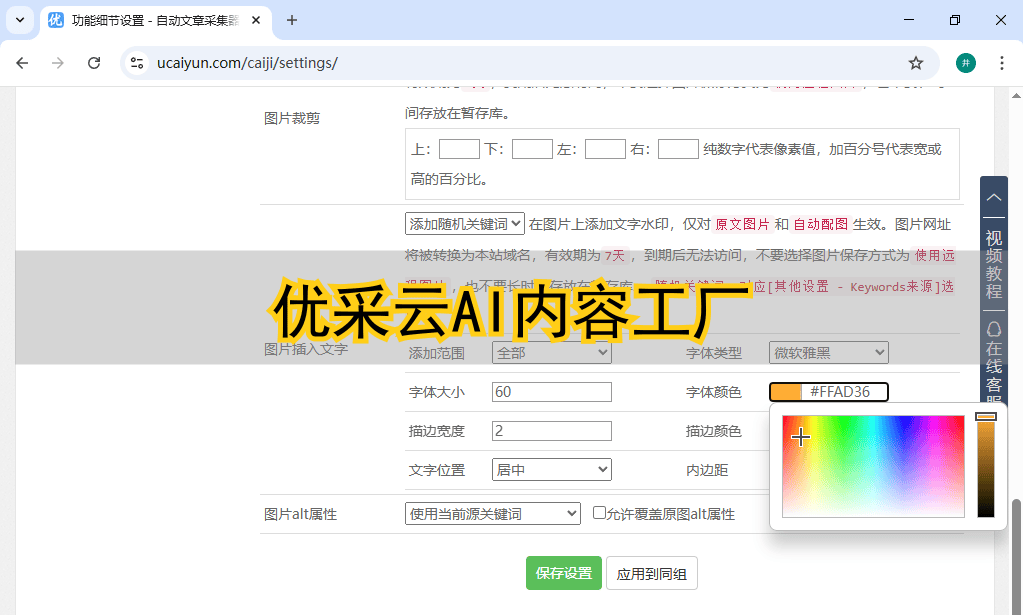1023x615 pixels.
Task: Click the vertical hue slider bar
Action: 986,466
